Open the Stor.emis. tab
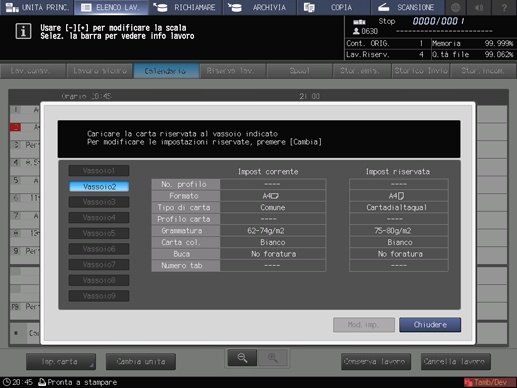This screenshot has height=388, width=517. coord(362,71)
